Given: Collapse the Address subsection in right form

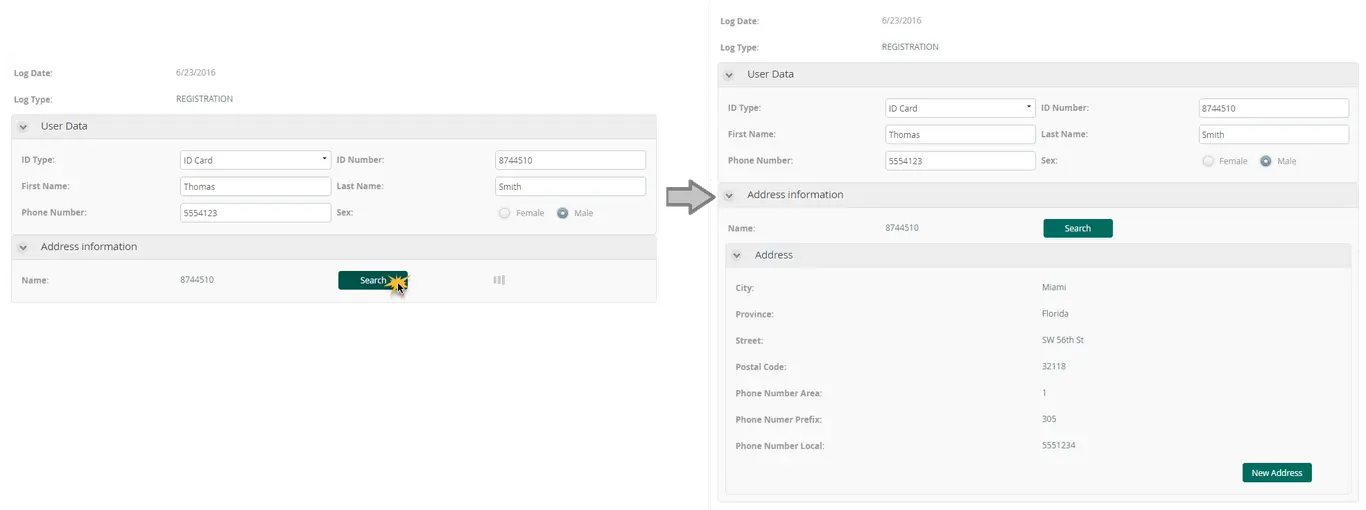Looking at the screenshot, I should coord(737,256).
